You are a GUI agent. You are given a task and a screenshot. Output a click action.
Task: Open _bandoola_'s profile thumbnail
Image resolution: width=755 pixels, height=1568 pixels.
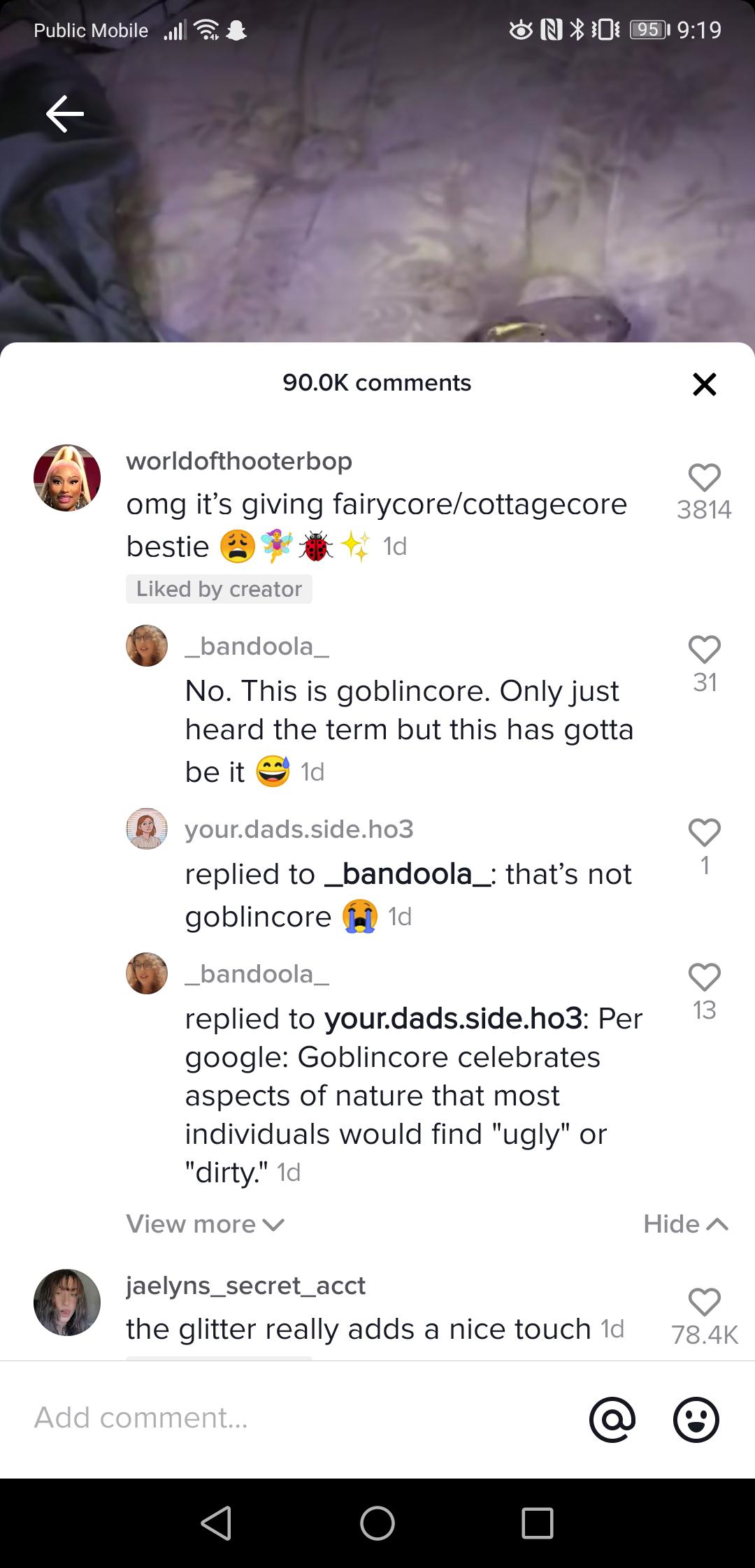point(146,646)
